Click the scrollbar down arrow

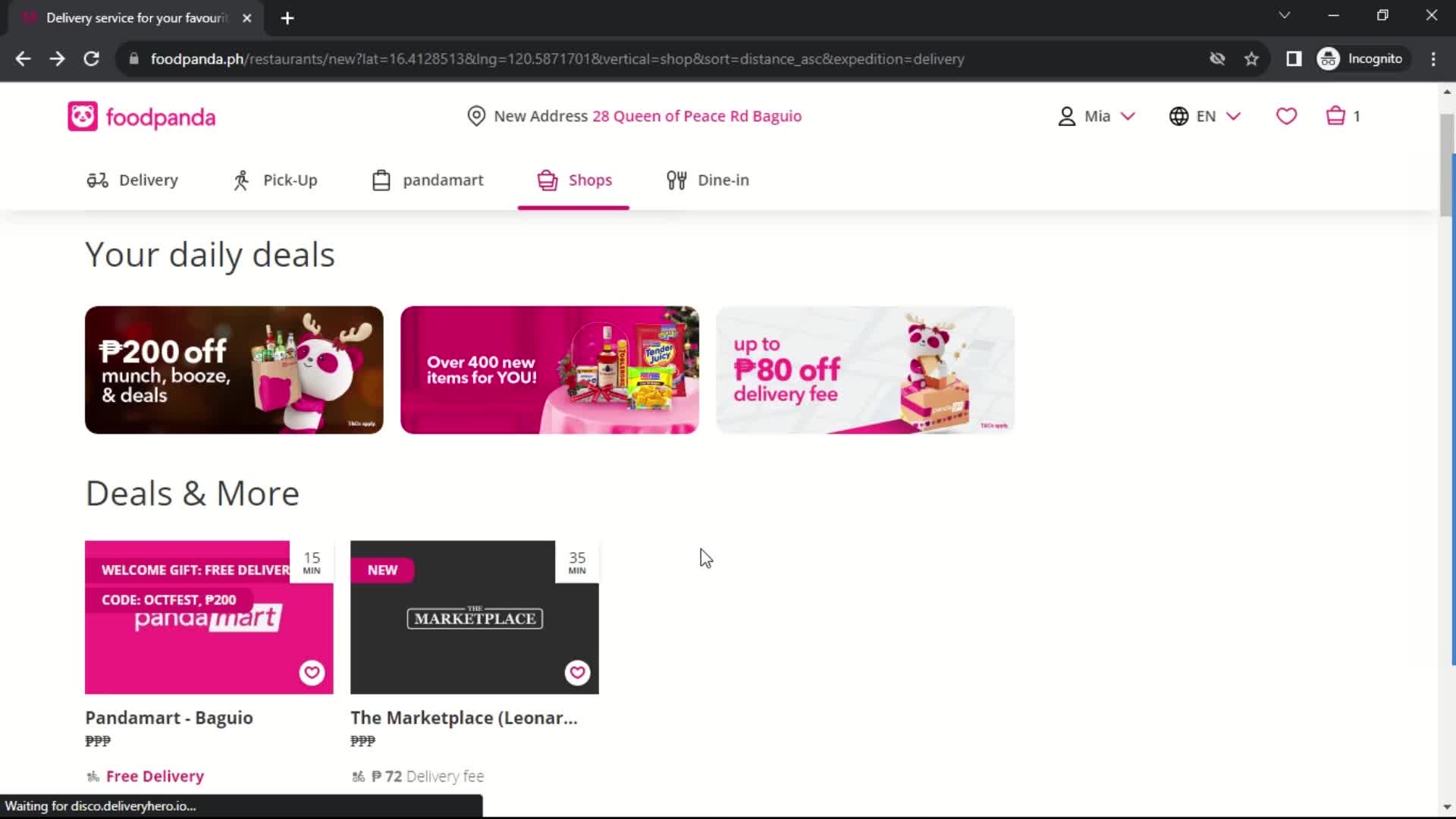pos(1447,808)
